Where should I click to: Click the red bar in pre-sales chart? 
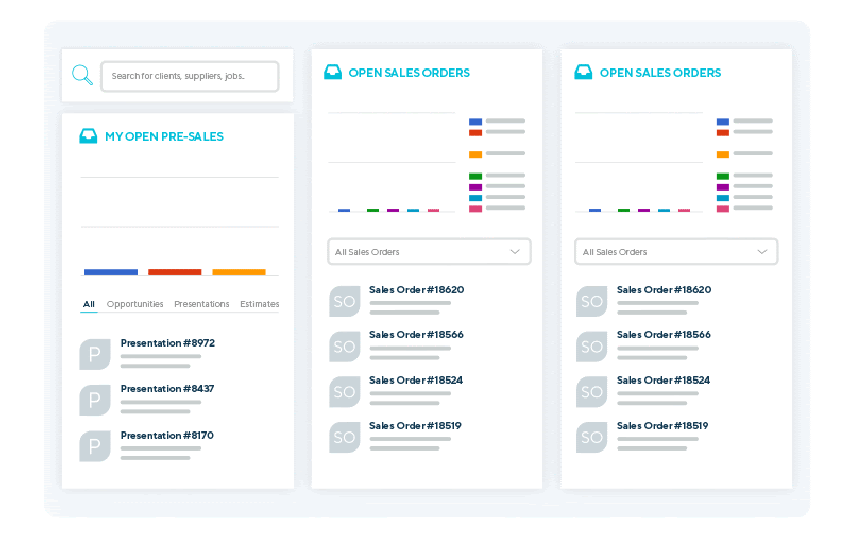point(175,272)
